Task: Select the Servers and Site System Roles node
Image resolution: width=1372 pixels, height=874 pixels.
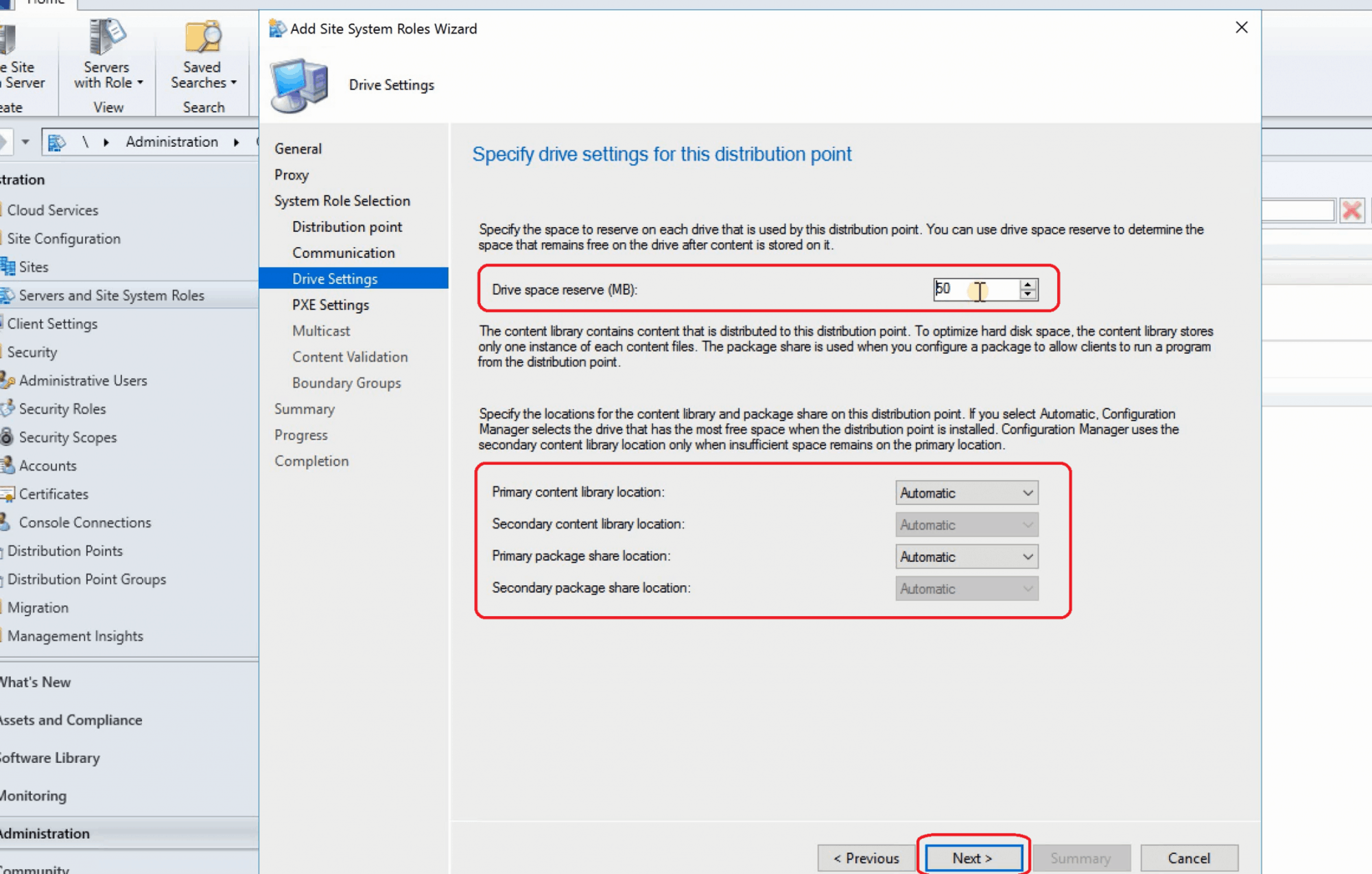Action: click(x=112, y=295)
